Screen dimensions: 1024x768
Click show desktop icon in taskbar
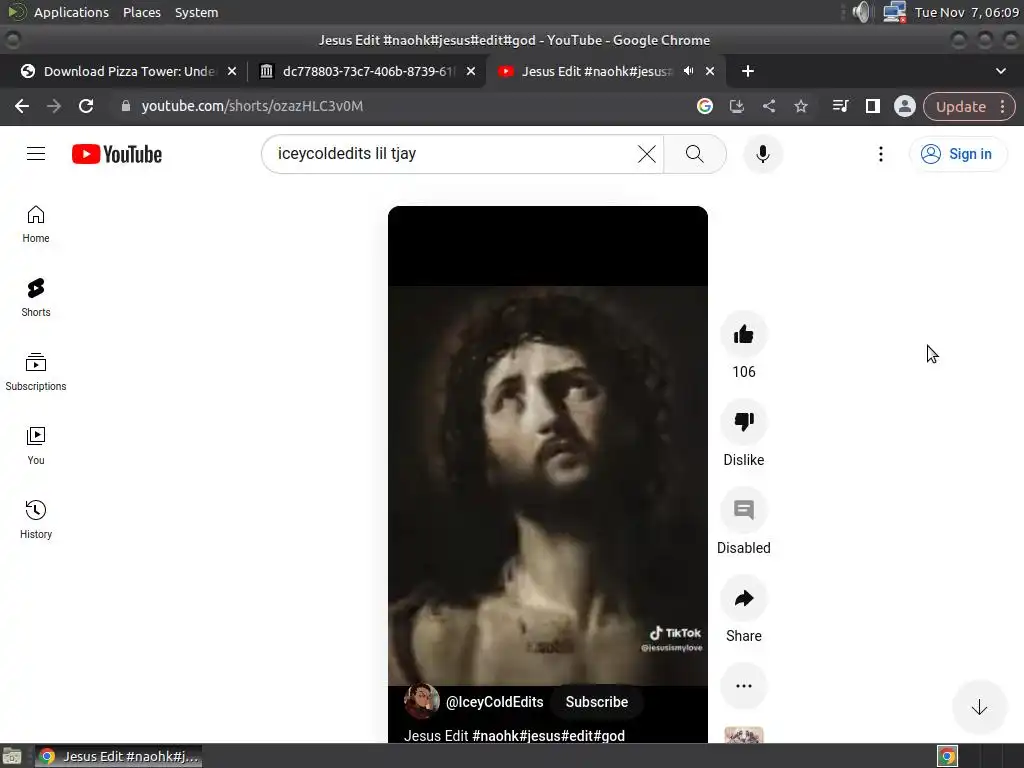point(12,756)
